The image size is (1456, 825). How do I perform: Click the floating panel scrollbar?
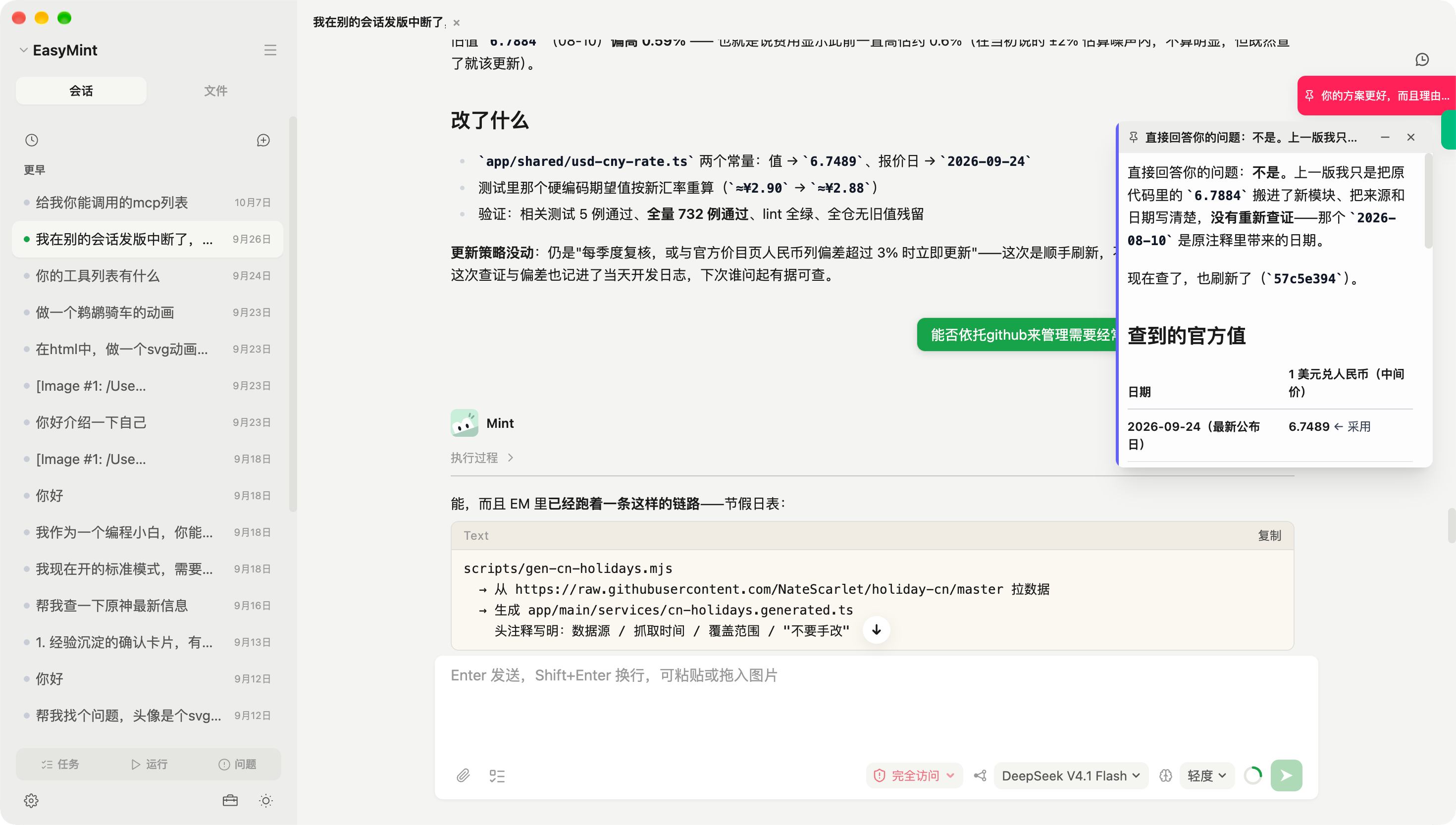coord(1428,201)
